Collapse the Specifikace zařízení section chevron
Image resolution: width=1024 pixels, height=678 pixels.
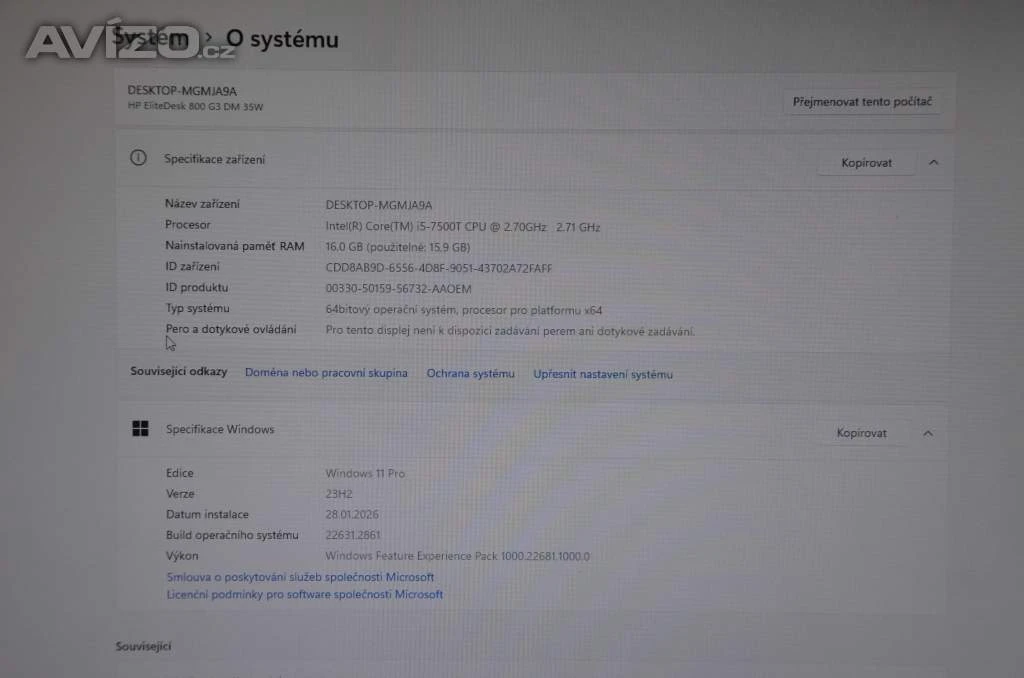(933, 162)
